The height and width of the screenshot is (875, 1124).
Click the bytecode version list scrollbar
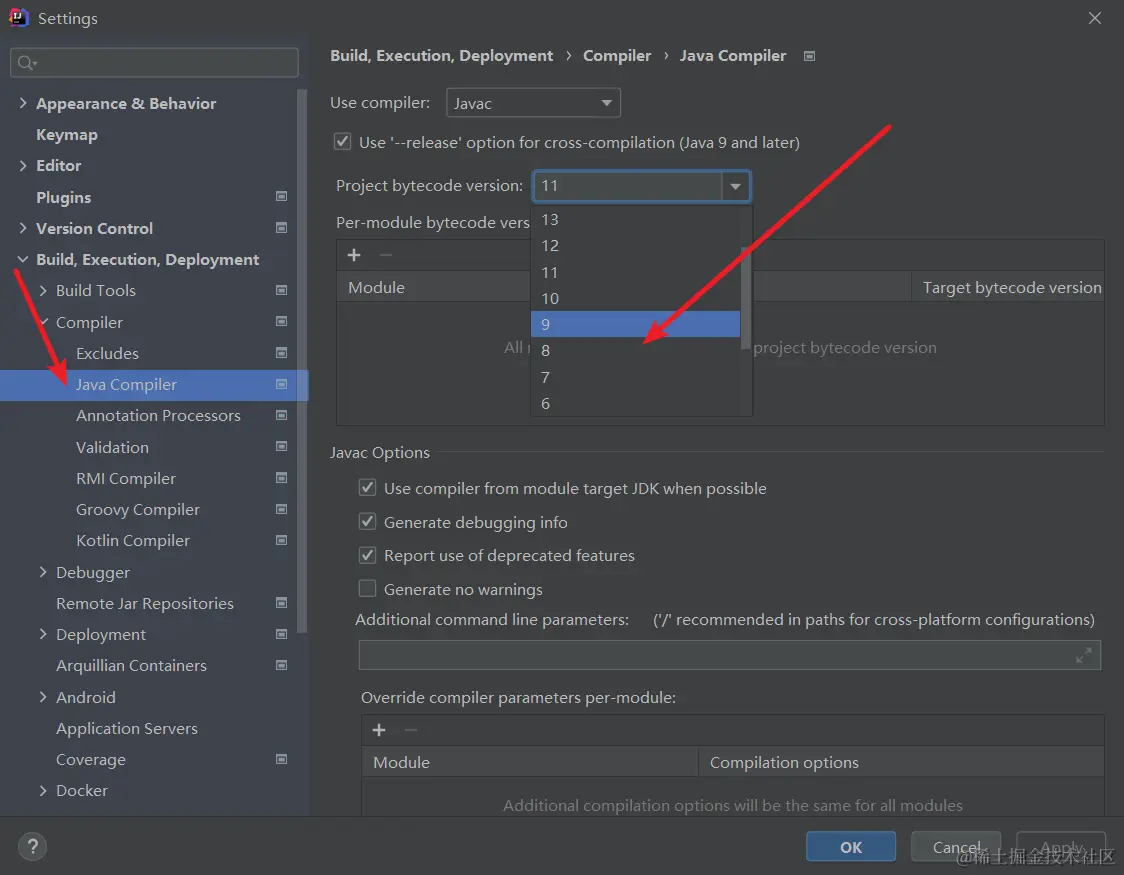[746, 298]
